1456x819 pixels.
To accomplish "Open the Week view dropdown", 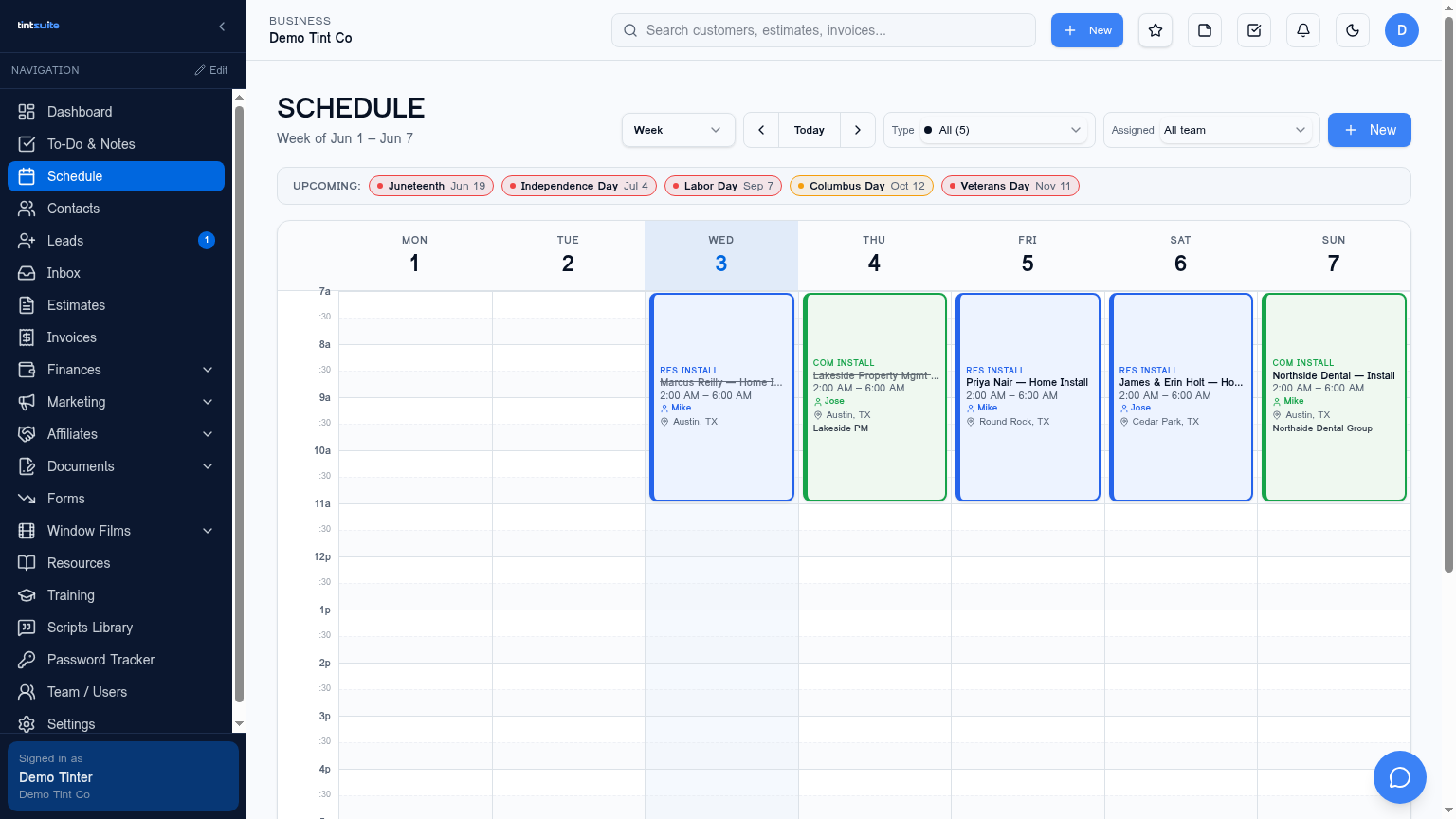I will pyautogui.click(x=679, y=130).
